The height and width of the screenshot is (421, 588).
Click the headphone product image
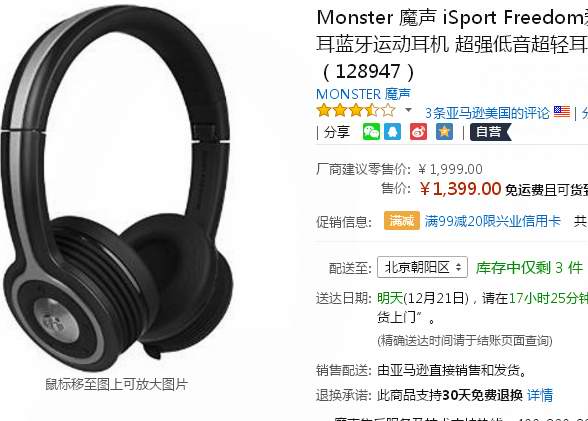pyautogui.click(x=116, y=187)
